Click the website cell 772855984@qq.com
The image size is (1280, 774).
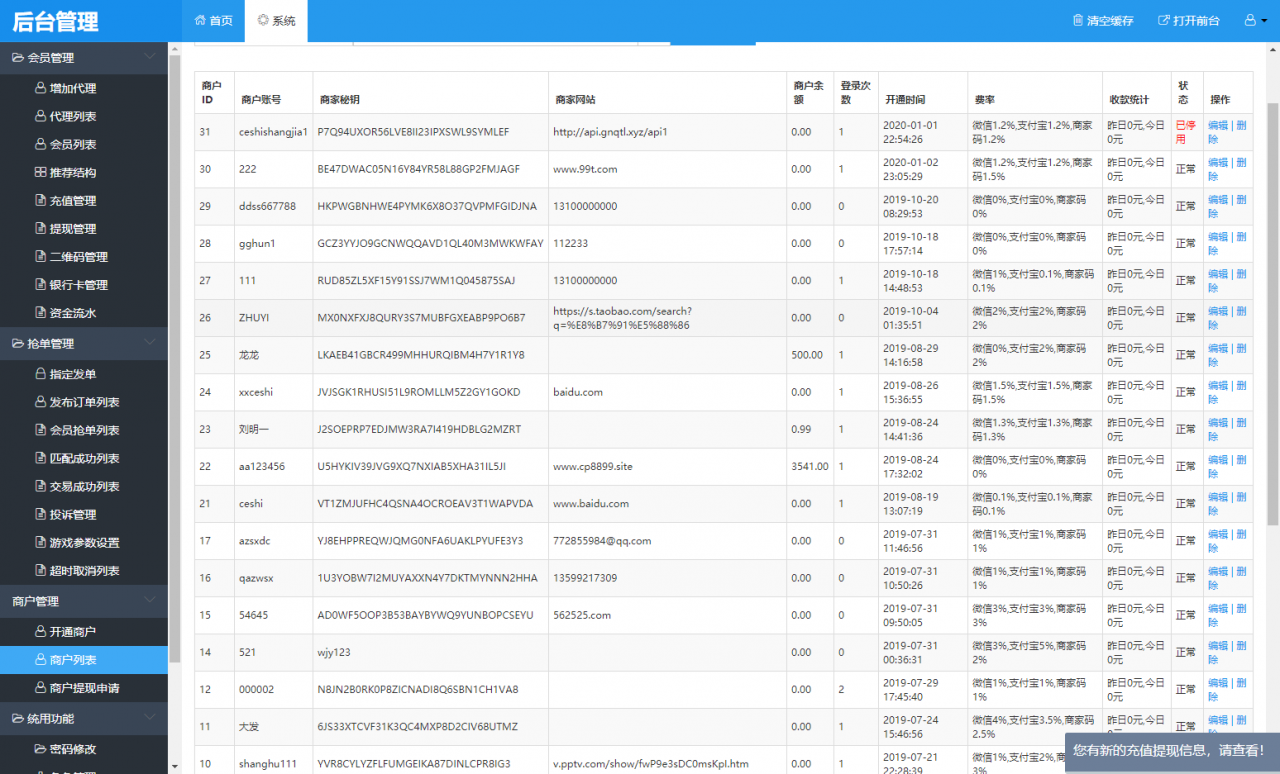[x=602, y=541]
